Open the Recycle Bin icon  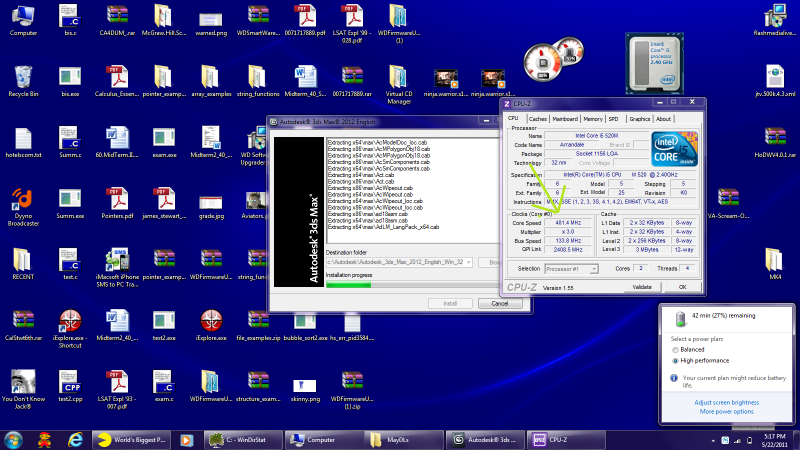(x=23, y=81)
